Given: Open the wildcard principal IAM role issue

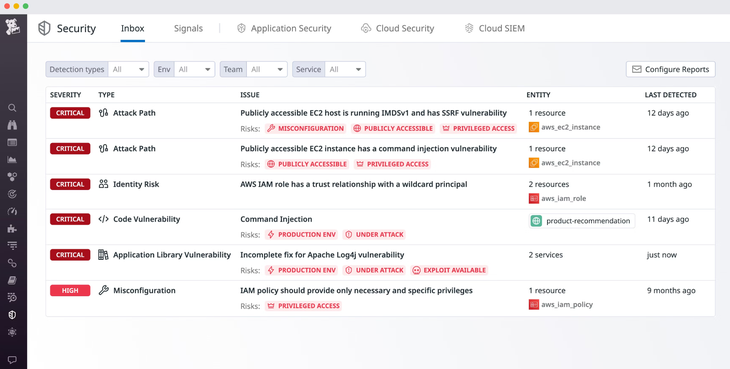Looking at the screenshot, I should point(354,184).
